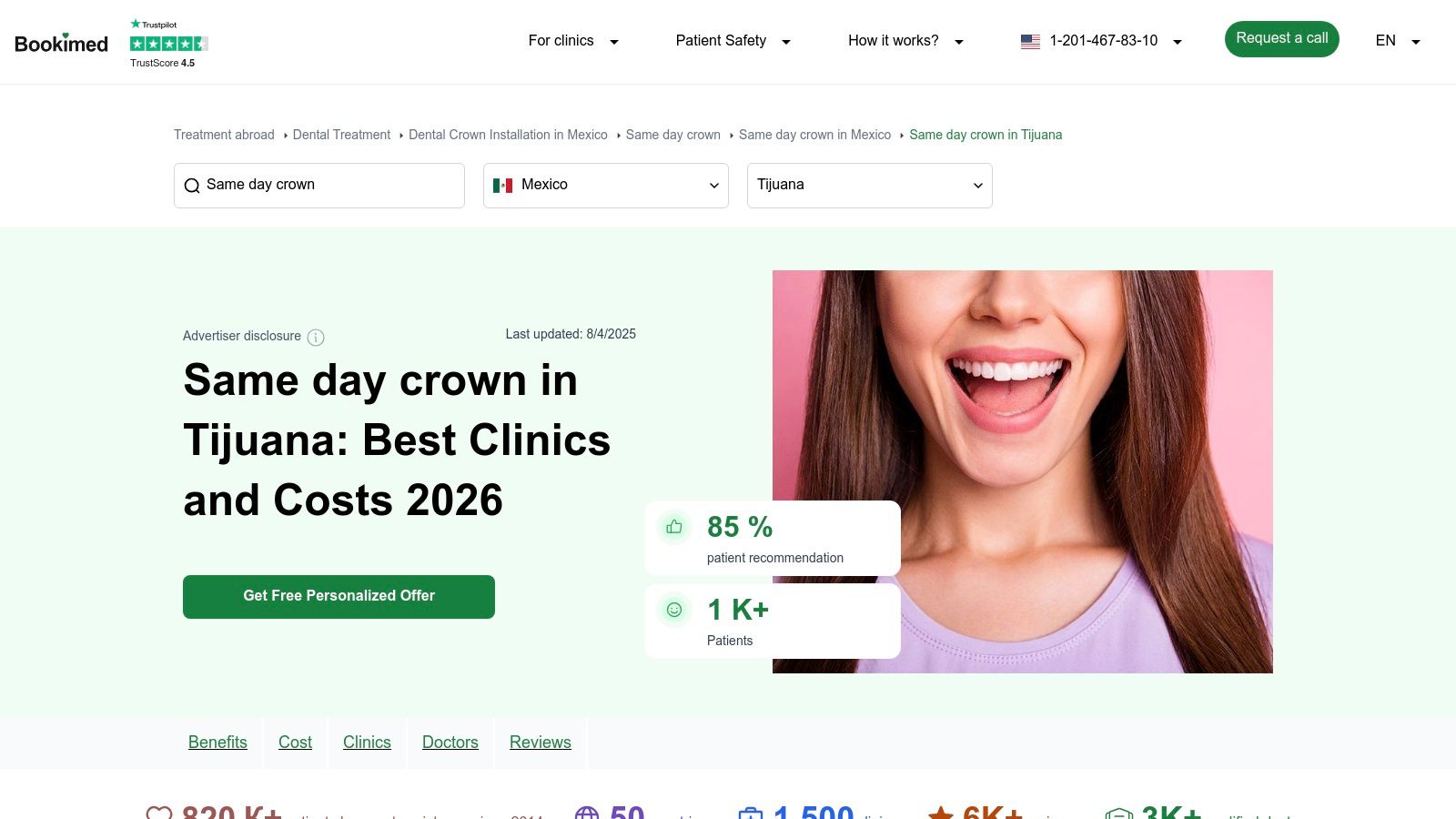The width and height of the screenshot is (1456, 819).
Task: Click the smiley icon beside 1 K+ patients
Action: pyautogui.click(x=673, y=610)
